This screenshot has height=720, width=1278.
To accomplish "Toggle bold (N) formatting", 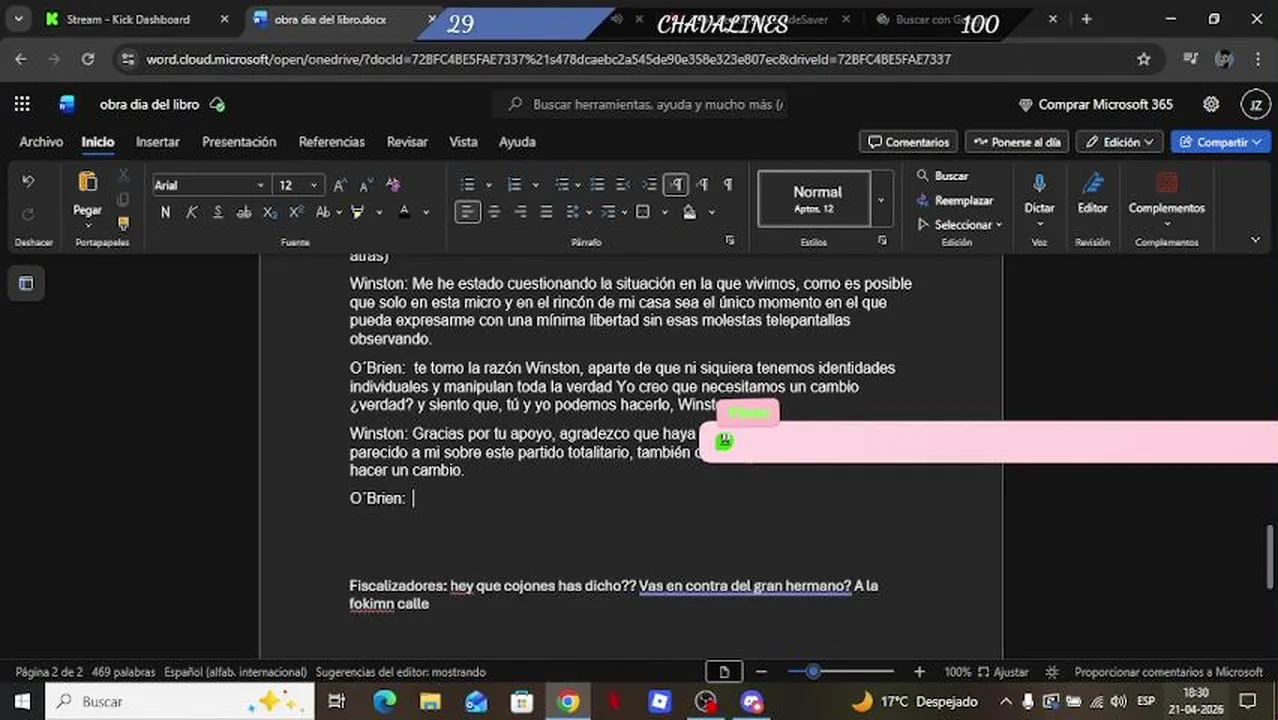I will 165,212.
